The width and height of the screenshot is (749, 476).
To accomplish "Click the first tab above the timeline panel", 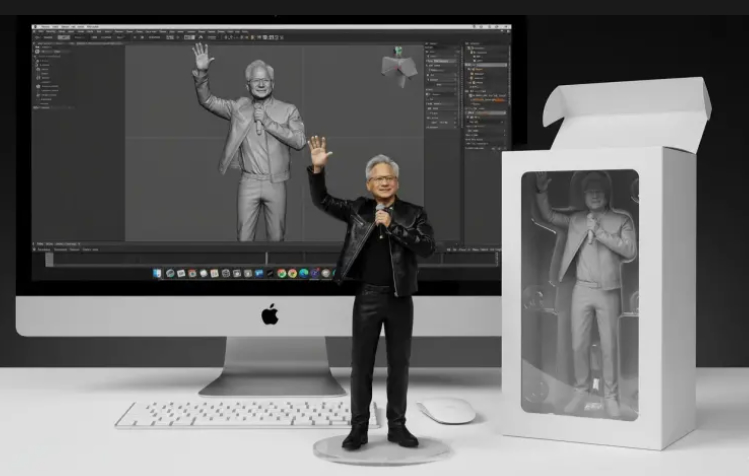I will click(x=42, y=244).
